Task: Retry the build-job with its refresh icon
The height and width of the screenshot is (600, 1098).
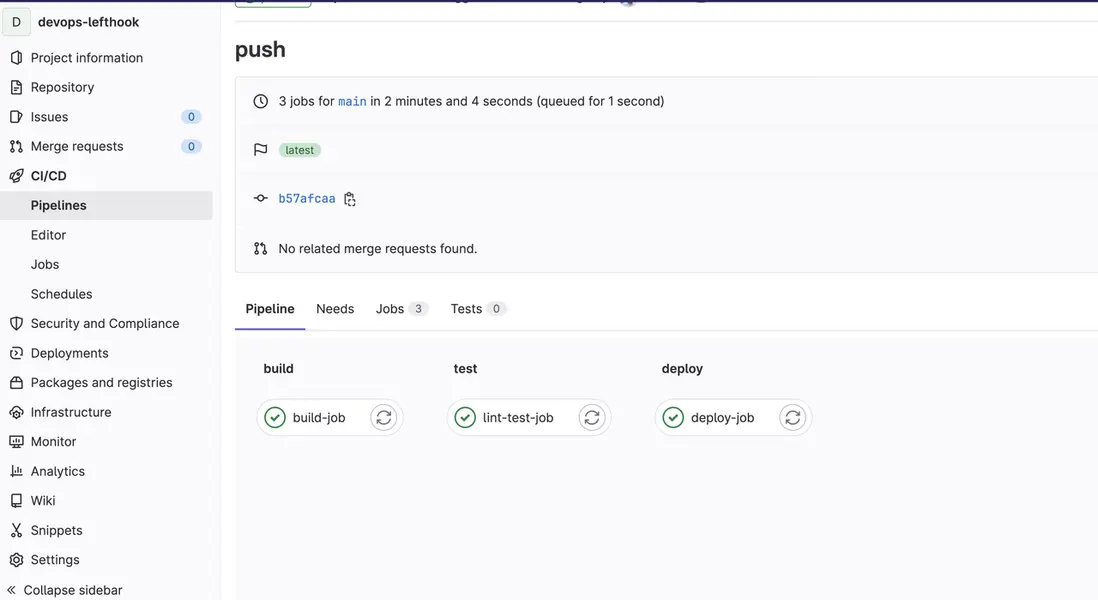Action: click(x=384, y=418)
